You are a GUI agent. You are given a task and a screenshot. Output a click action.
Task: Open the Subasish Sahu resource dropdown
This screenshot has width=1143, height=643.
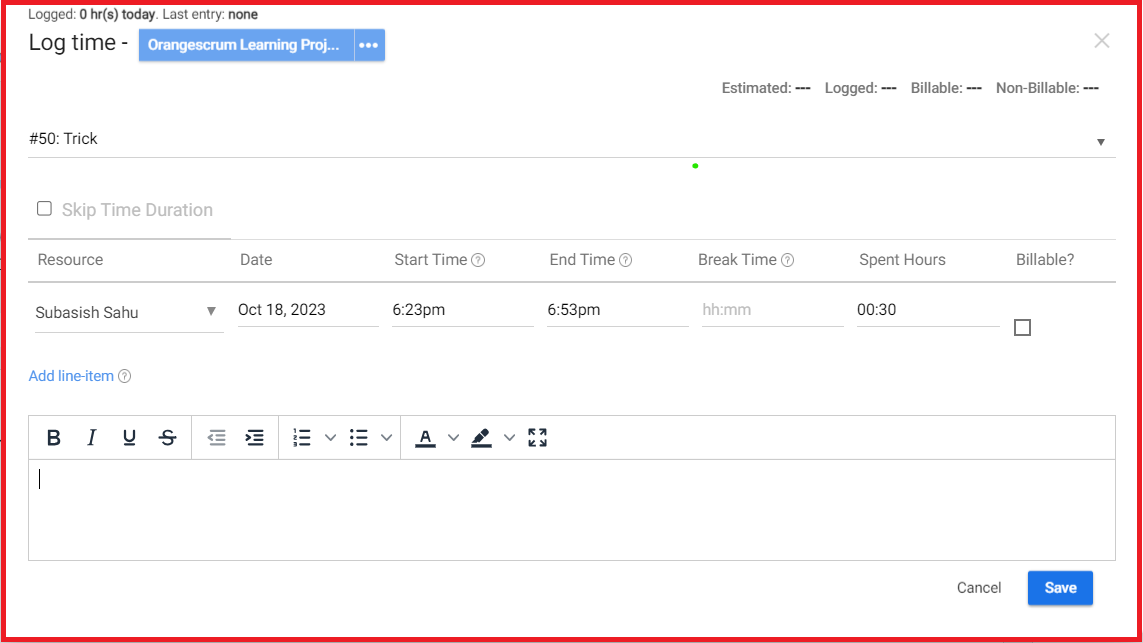[x=129, y=312]
